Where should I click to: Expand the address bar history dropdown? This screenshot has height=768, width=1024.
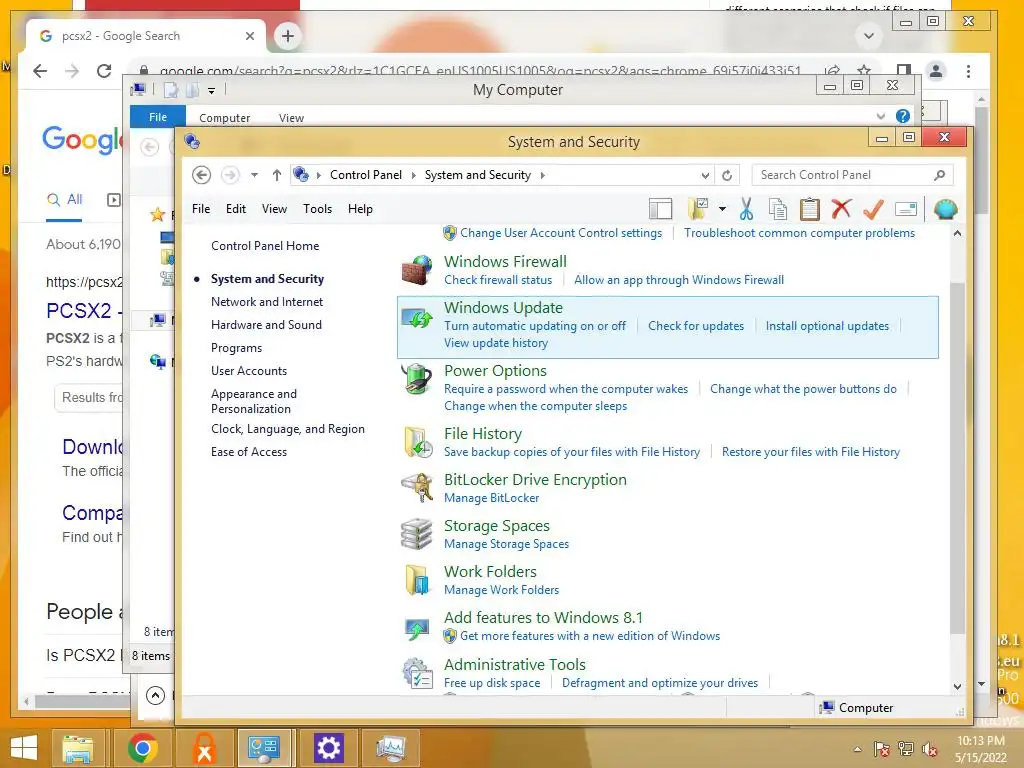click(705, 175)
